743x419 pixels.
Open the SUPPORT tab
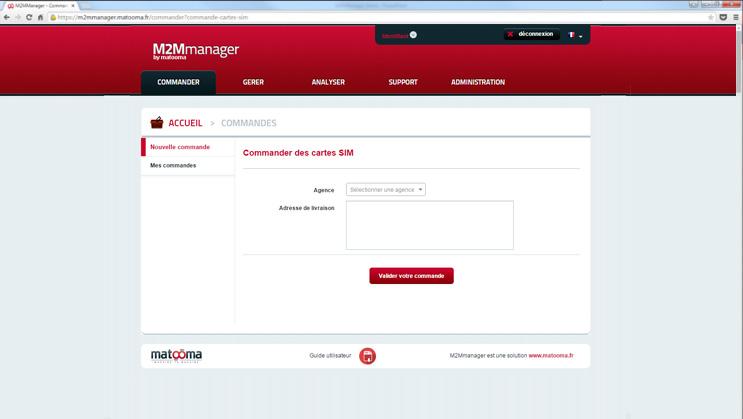coord(403,82)
